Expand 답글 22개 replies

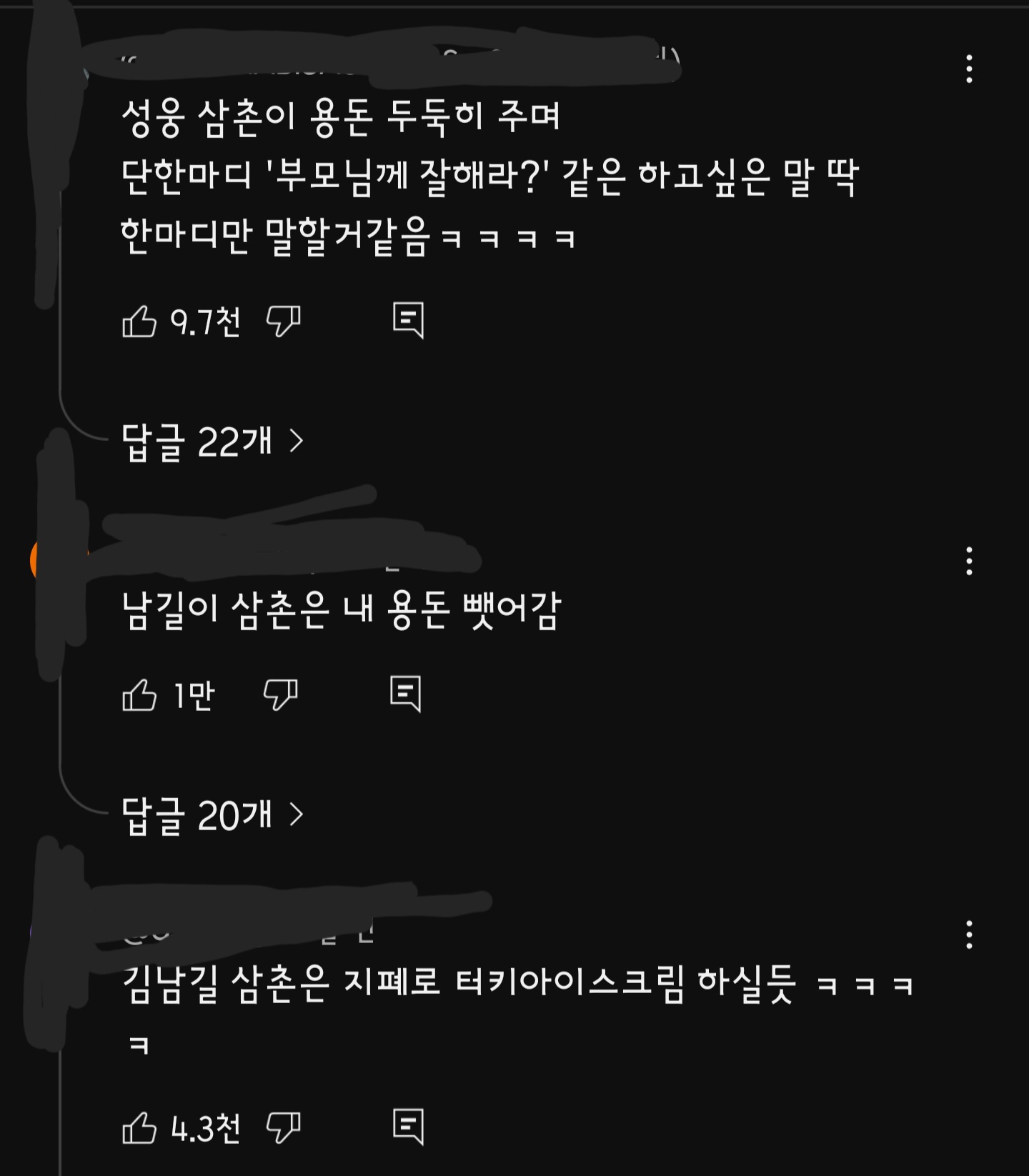point(213,442)
